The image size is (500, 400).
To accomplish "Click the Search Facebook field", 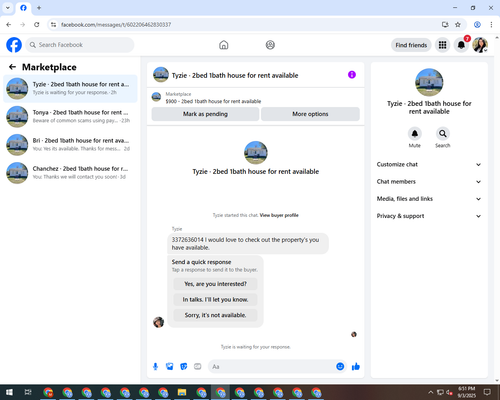I will (x=80, y=45).
